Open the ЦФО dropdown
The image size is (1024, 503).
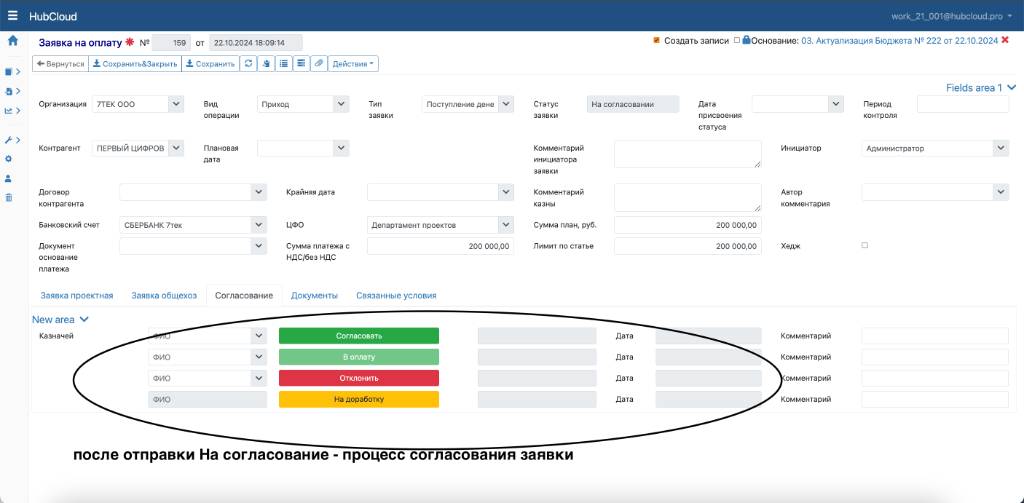[506, 225]
